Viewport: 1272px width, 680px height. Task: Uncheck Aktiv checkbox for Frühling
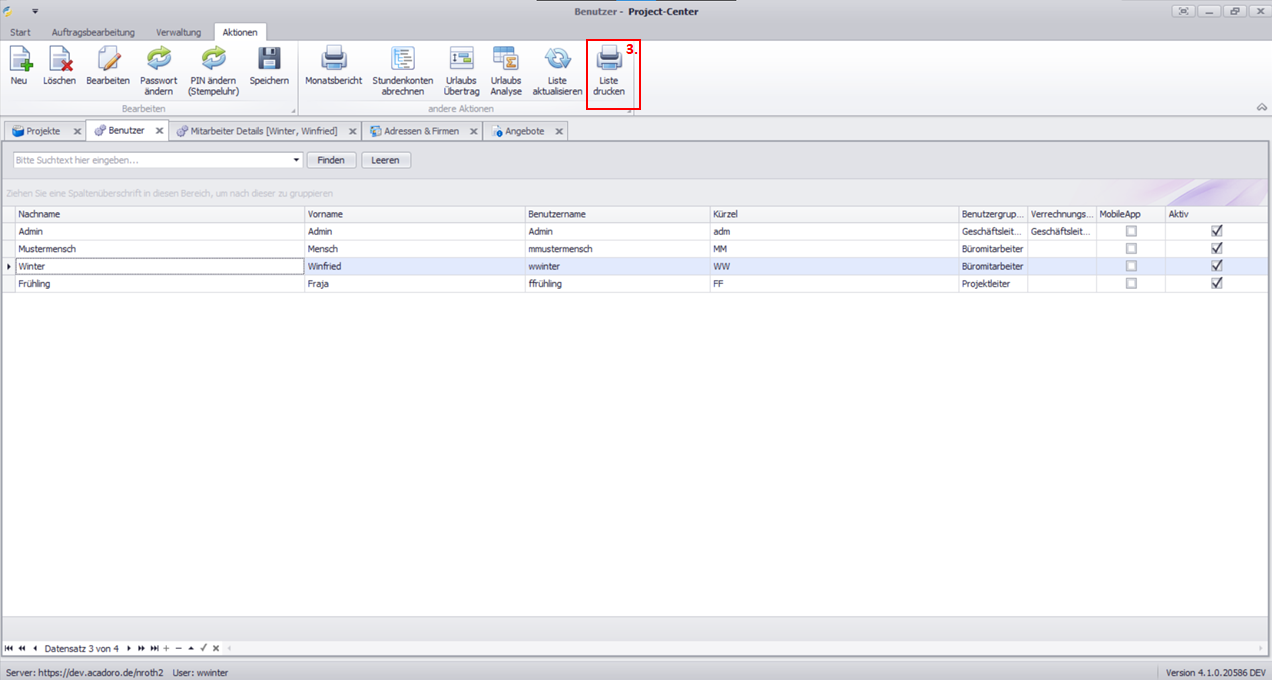coord(1217,284)
